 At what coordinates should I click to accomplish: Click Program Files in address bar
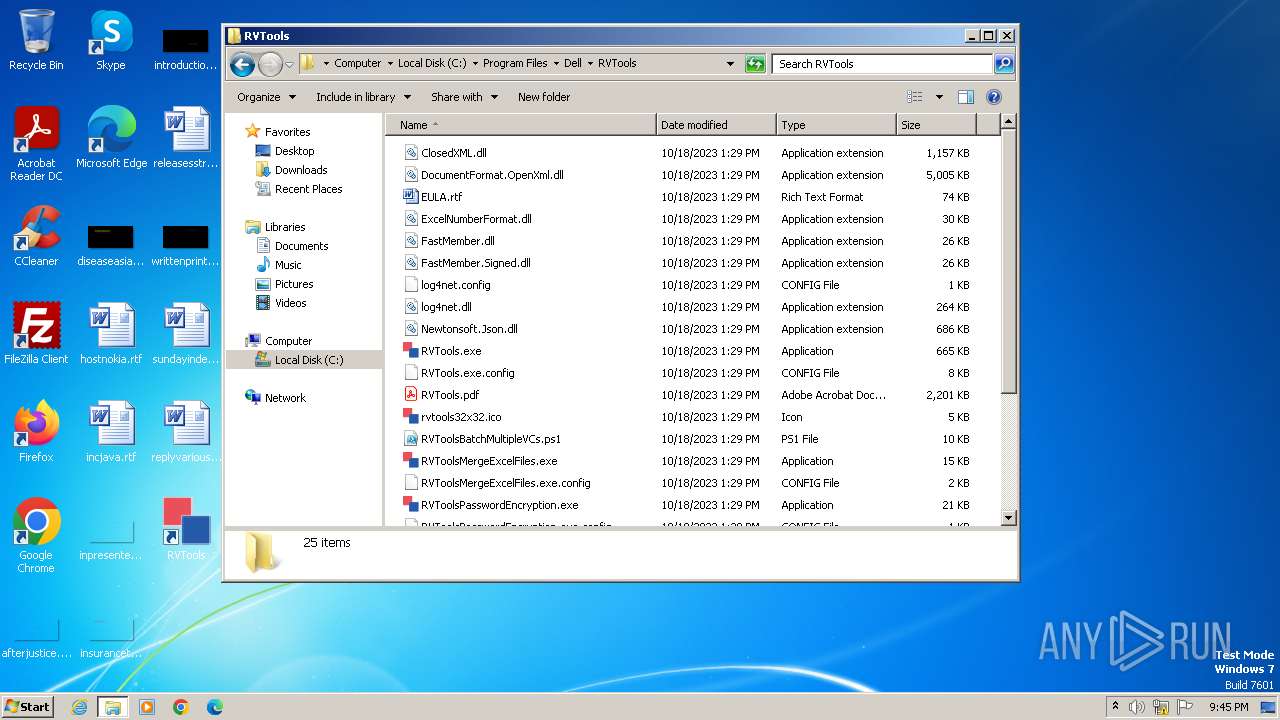pyautogui.click(x=515, y=63)
